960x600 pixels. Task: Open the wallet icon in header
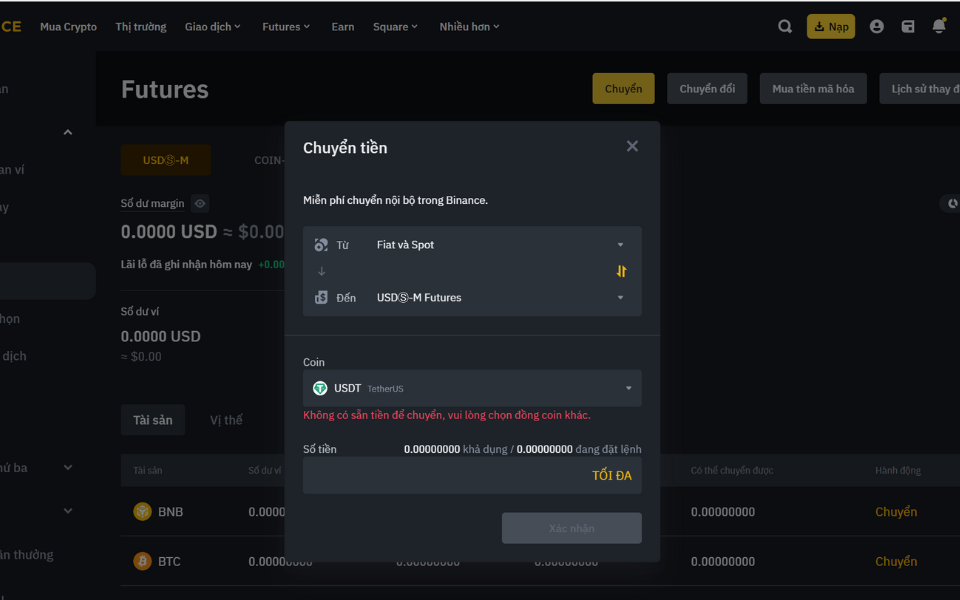coord(907,26)
